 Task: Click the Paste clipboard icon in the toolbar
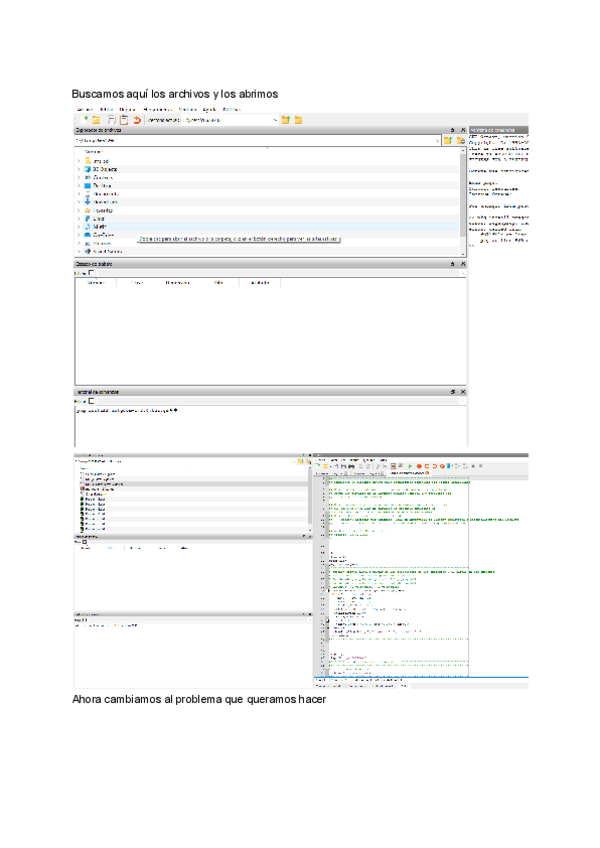[123, 120]
